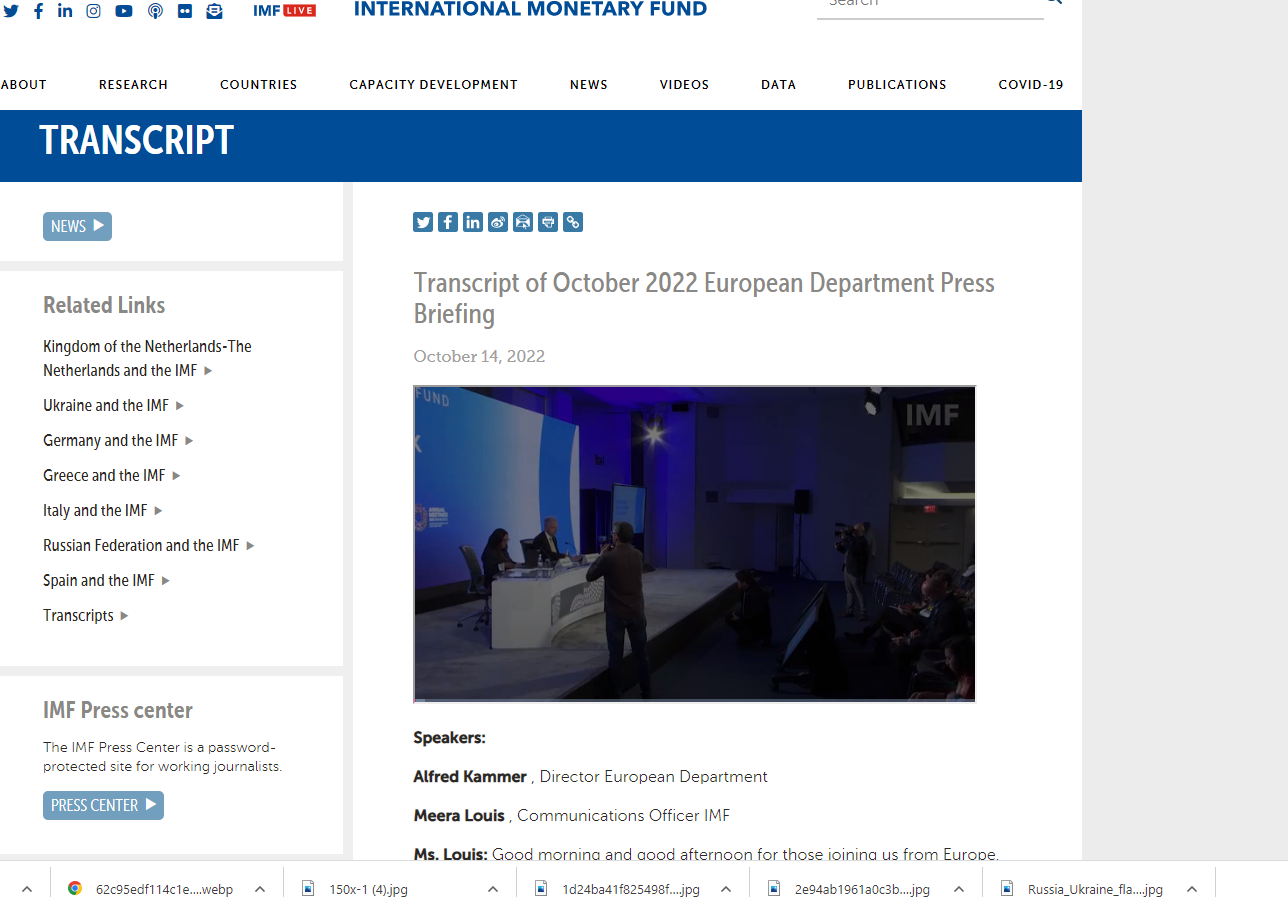Email this article via envelope icon
This screenshot has width=1288, height=897.
(x=523, y=222)
